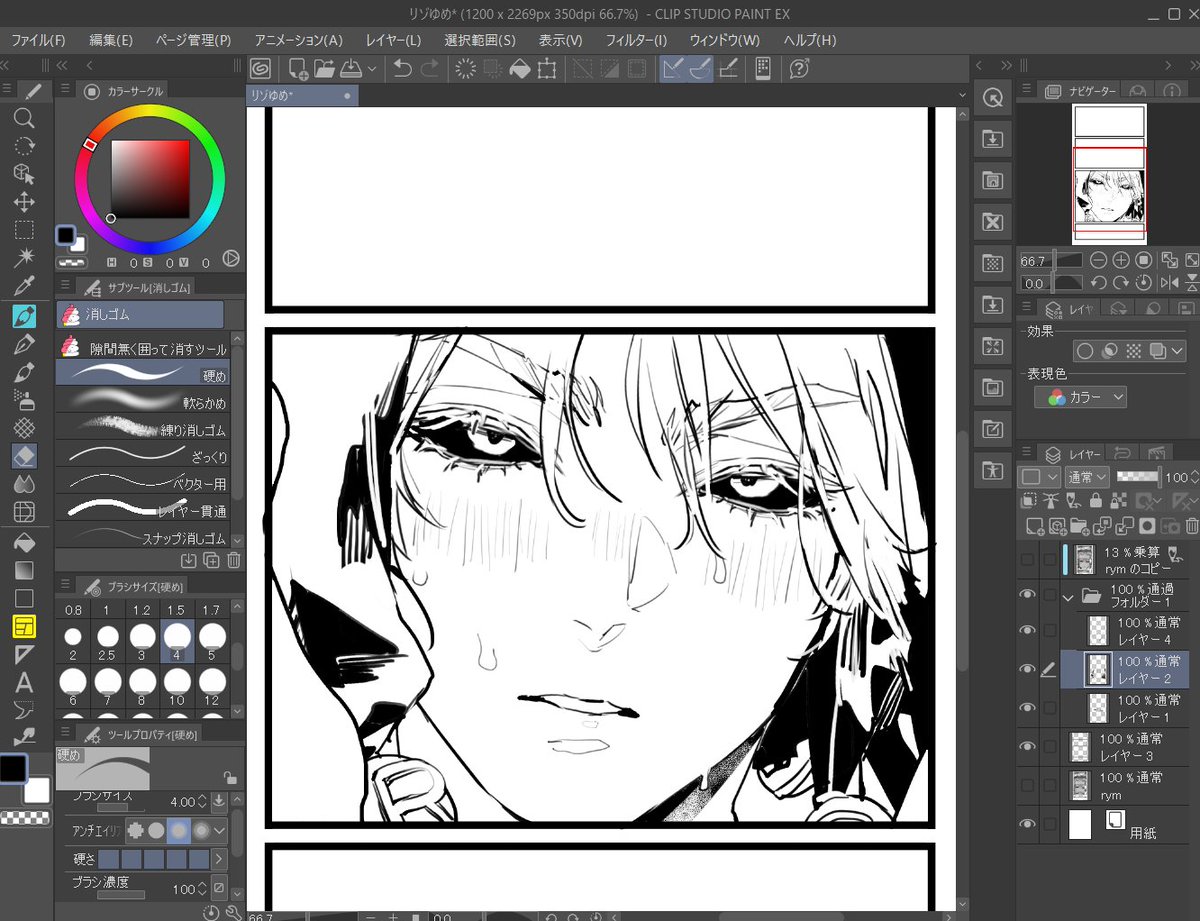The width and height of the screenshot is (1200, 921).
Task: Open the フィルター(I) menu
Action: [x=636, y=40]
